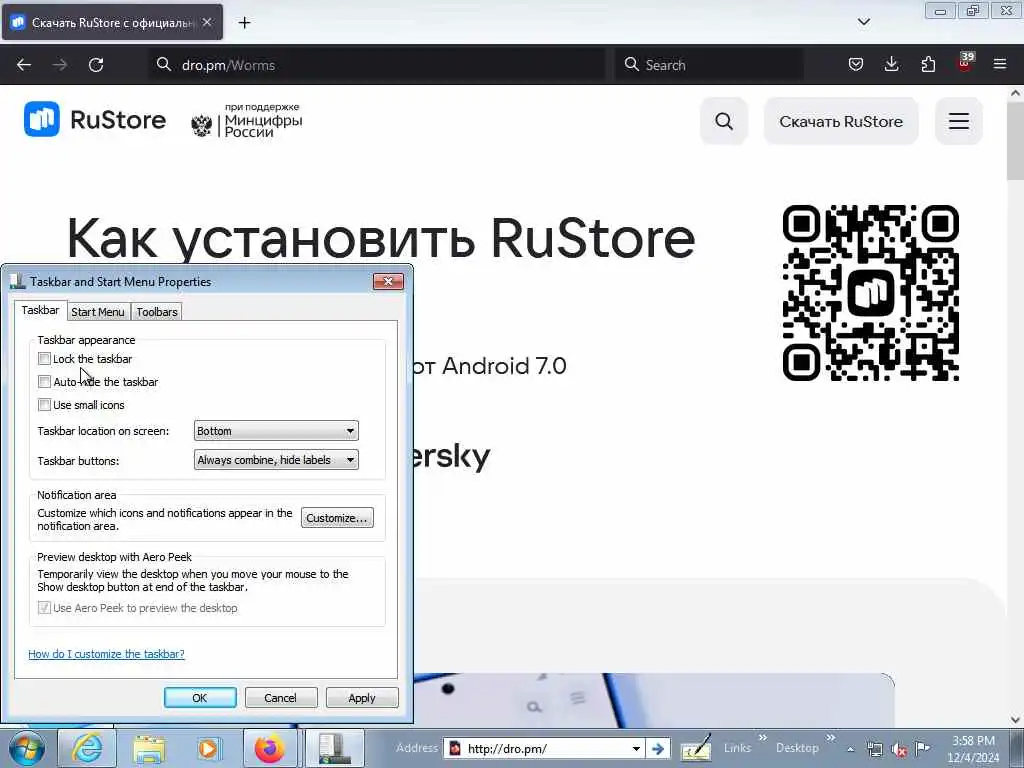
Task: Click the Firefox back arrow
Action: click(24, 65)
